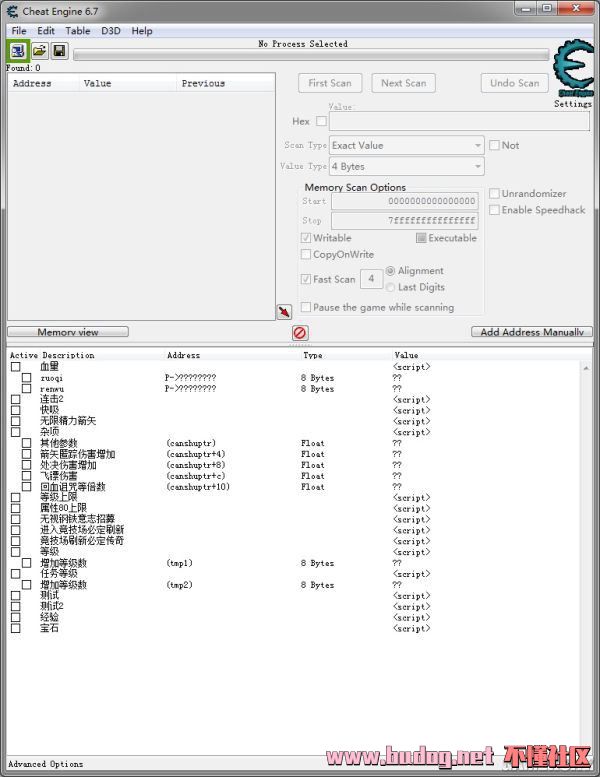600x777 pixels.
Task: Click the Open Process computer icon
Action: (18, 50)
